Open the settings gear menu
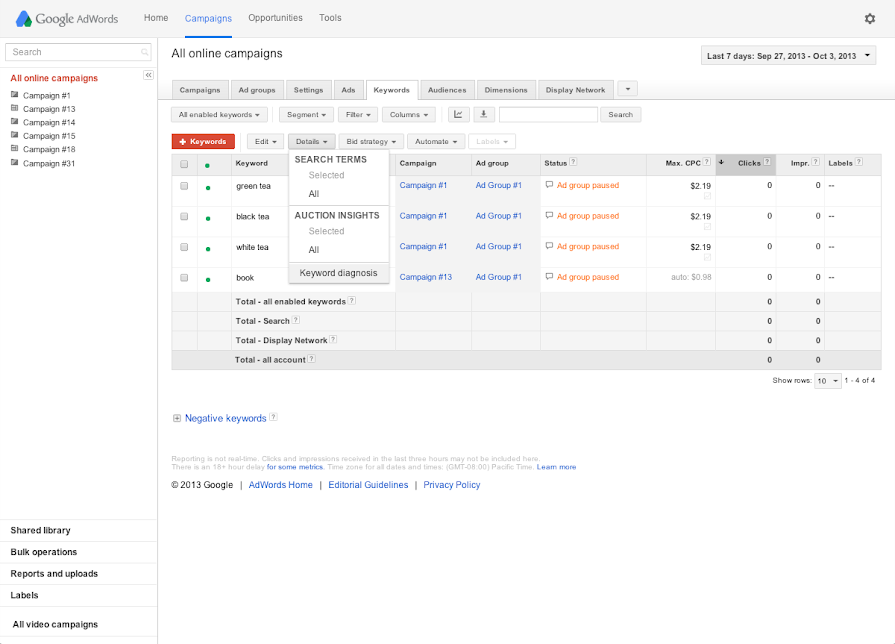The height and width of the screenshot is (644, 895). click(x=869, y=18)
